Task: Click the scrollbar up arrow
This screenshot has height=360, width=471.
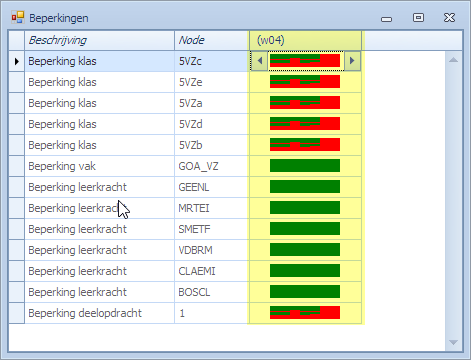Action: coord(453,60)
